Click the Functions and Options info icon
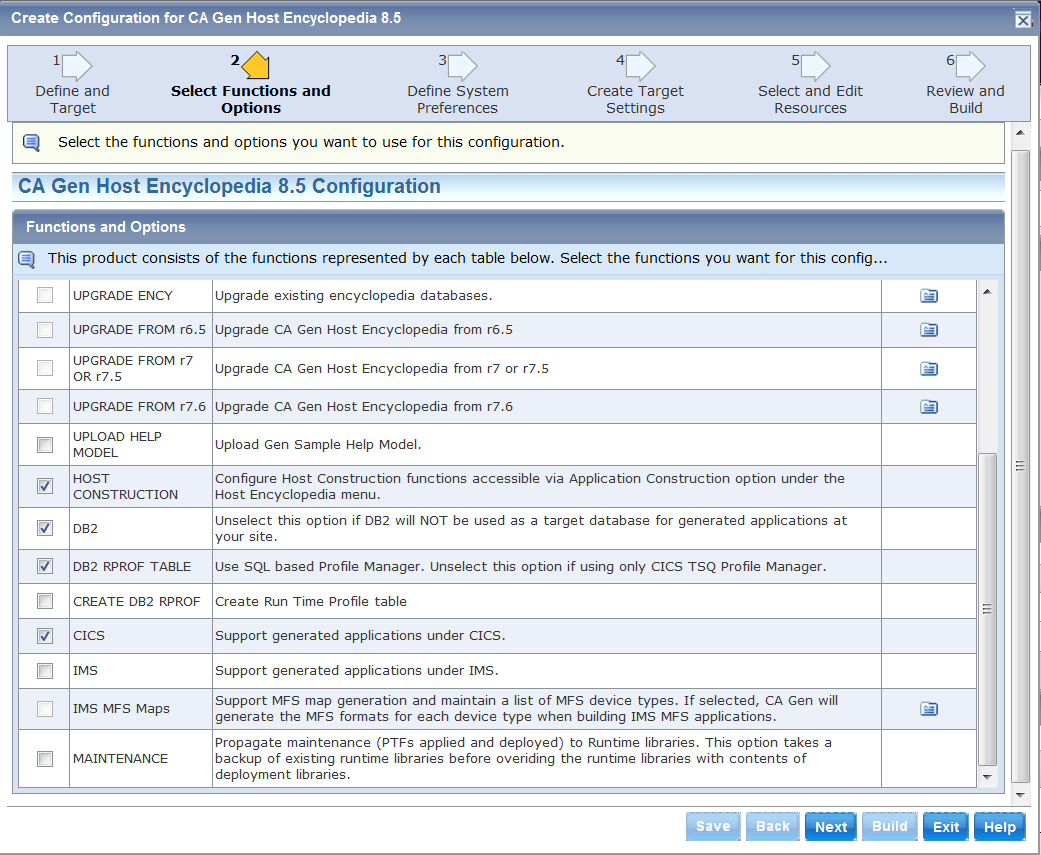The image size is (1041, 855). (x=27, y=259)
